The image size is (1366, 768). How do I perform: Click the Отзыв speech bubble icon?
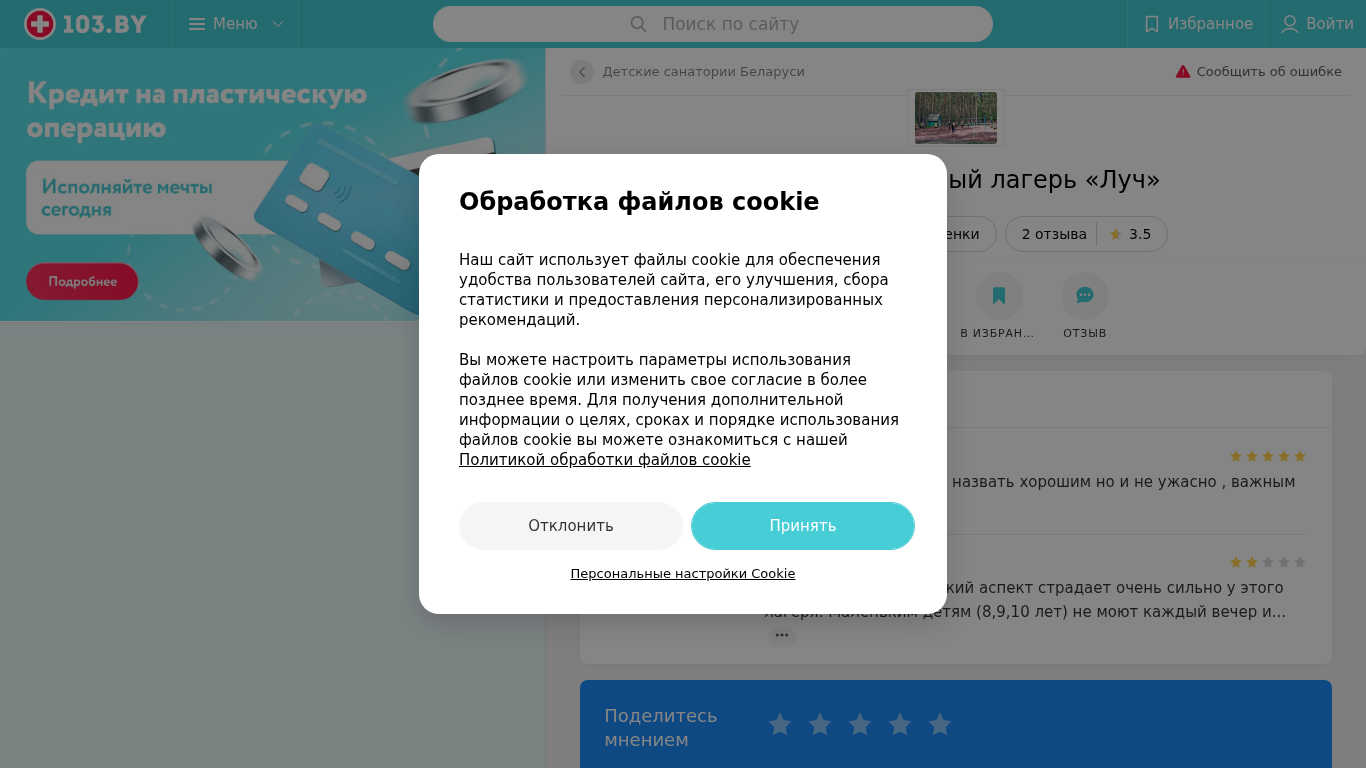coord(1085,296)
